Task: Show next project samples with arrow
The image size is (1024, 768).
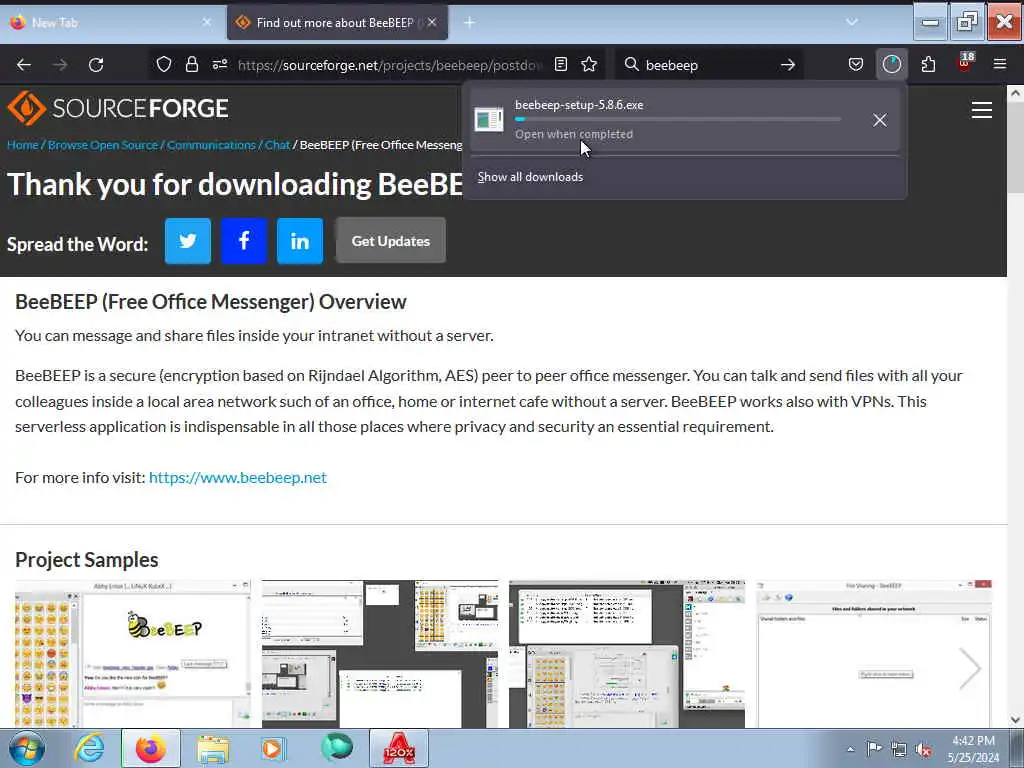Action: 970,667
